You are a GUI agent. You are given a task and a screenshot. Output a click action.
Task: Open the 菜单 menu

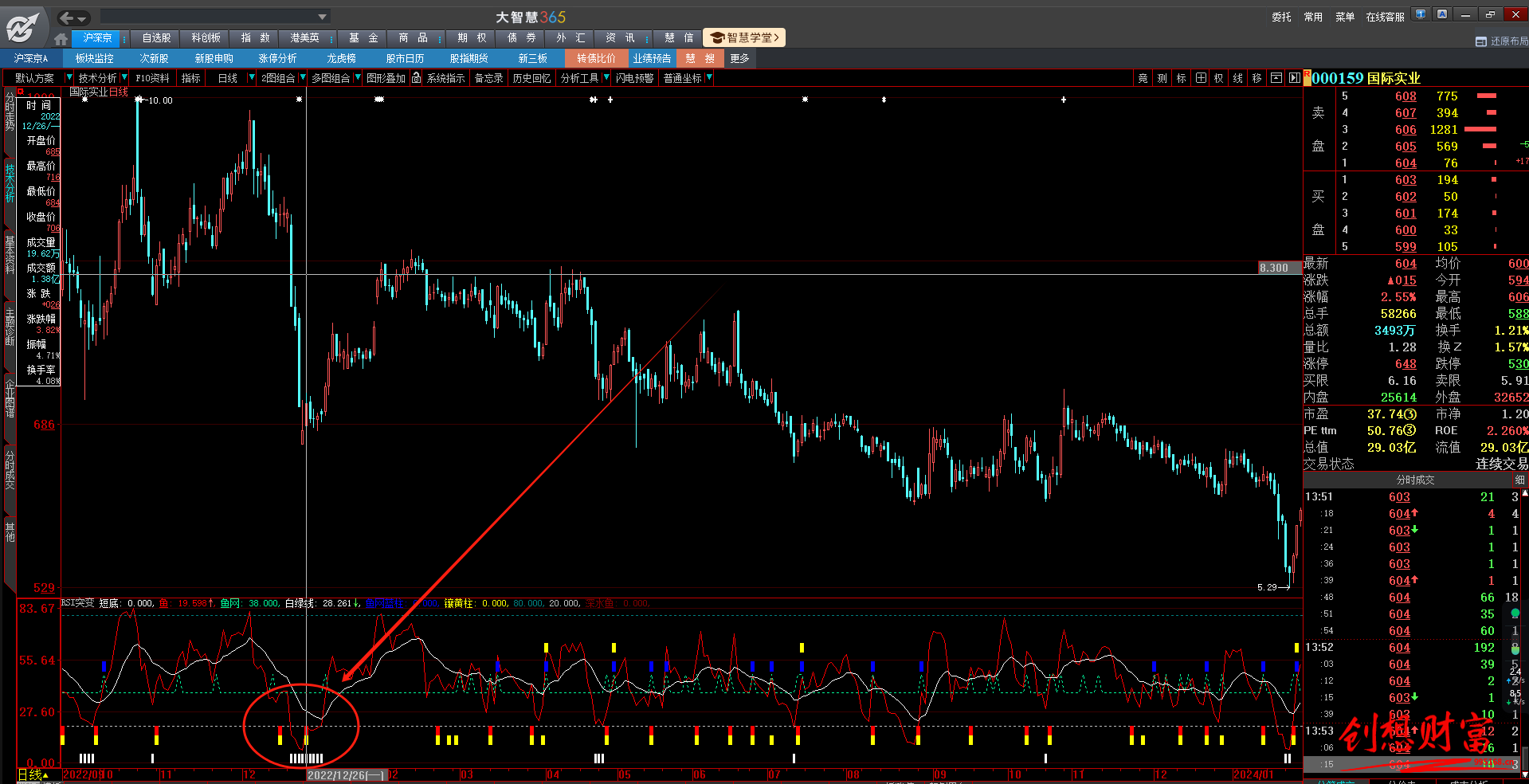pos(1345,17)
